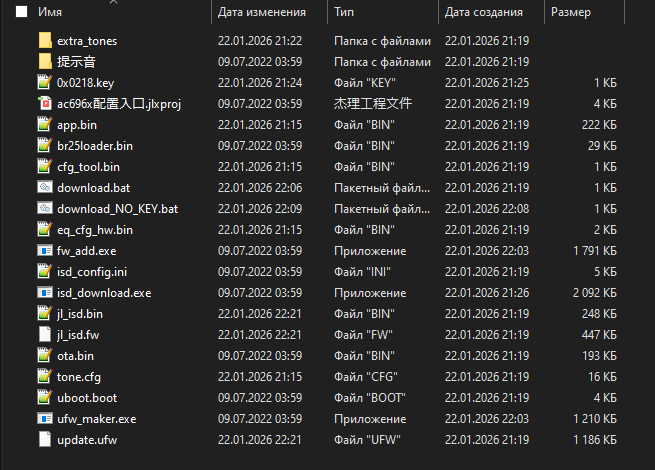The image size is (655, 470).
Task: Toggle the select-all checkbox in header
Action: point(21,13)
